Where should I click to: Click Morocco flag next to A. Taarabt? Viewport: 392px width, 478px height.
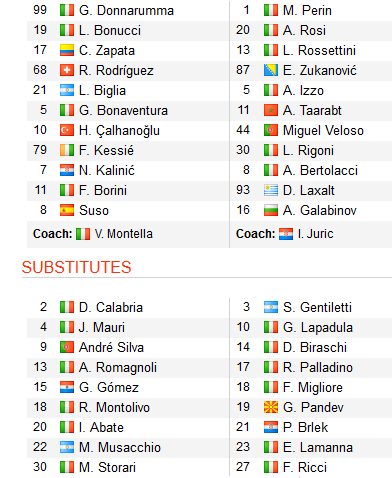point(271,110)
